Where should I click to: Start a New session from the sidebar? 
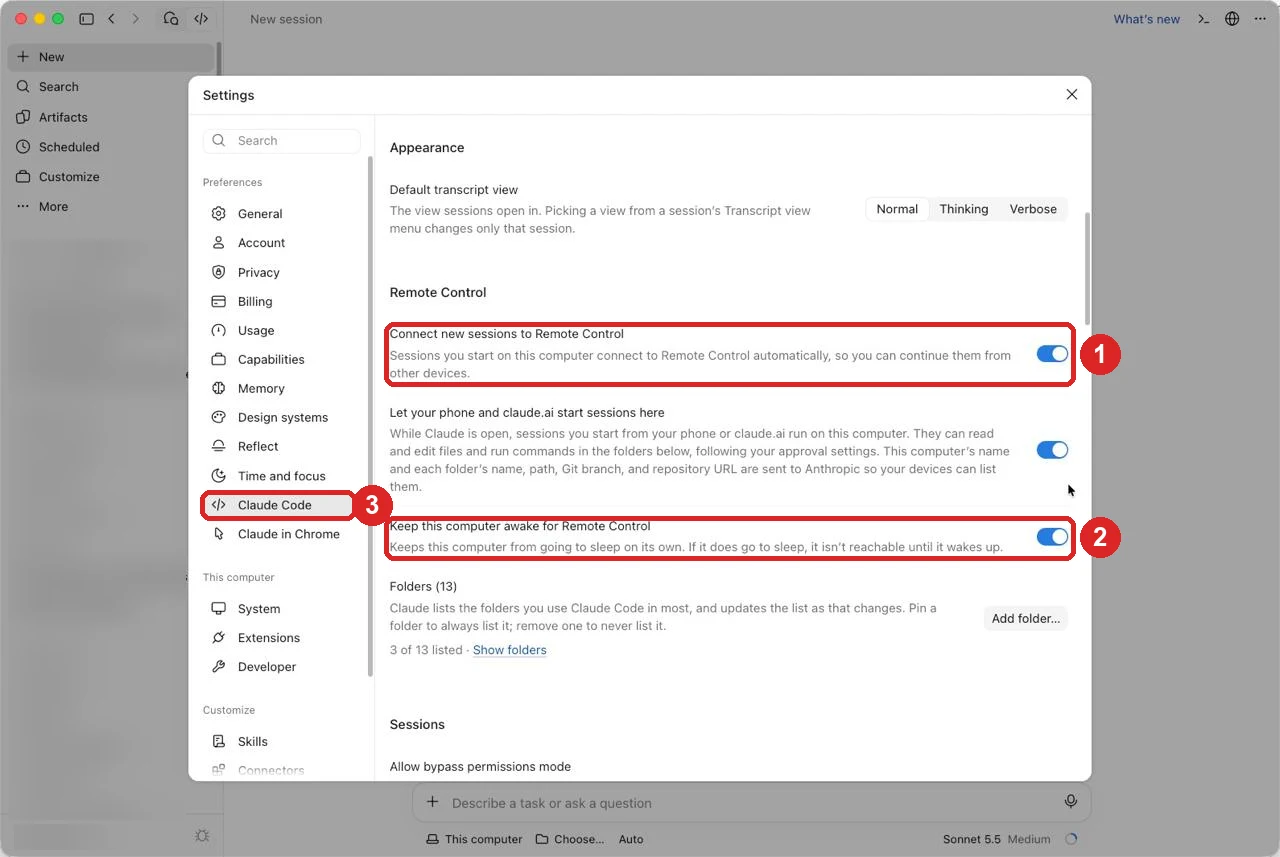pyautogui.click(x=110, y=57)
